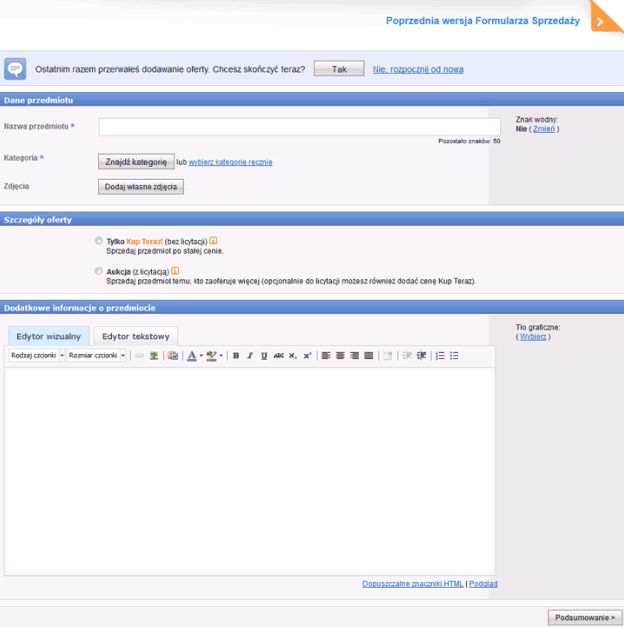Click the Kategoria label
Screen dimensions: 624x628
(24, 157)
